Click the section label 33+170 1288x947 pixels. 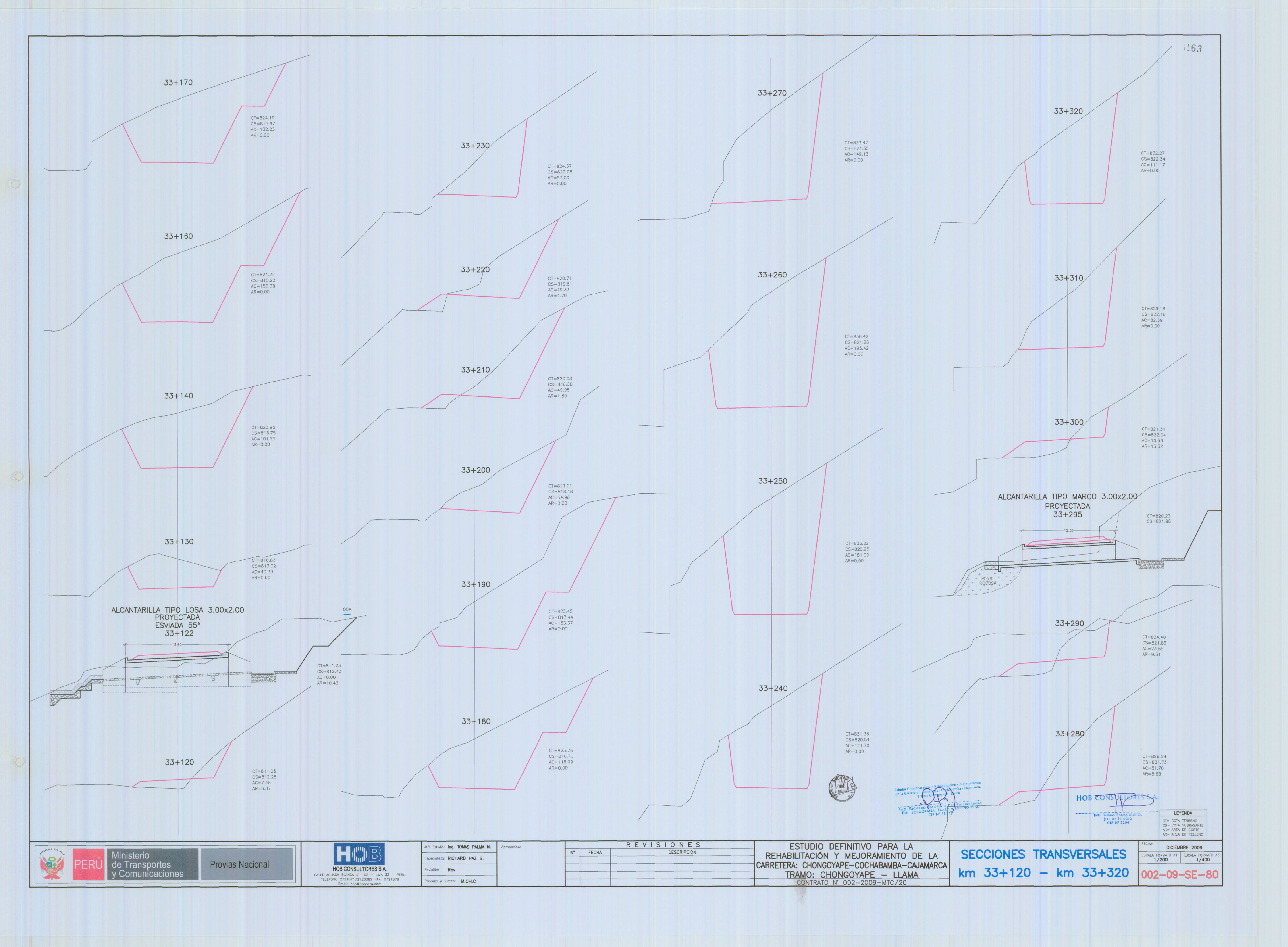(178, 83)
